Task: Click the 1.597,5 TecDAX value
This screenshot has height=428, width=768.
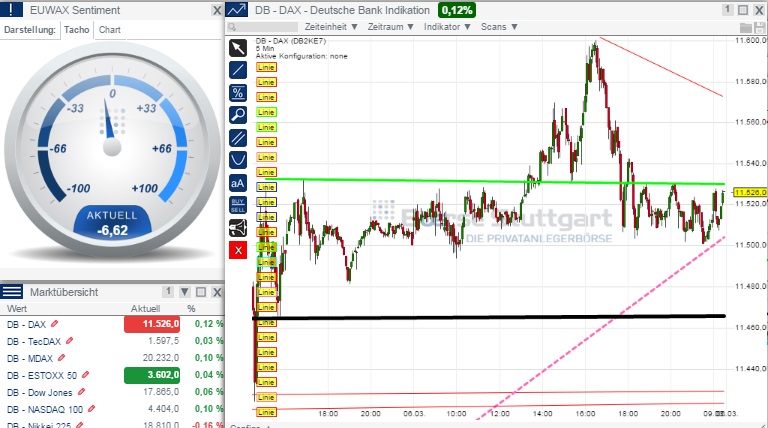Action: pyautogui.click(x=164, y=341)
